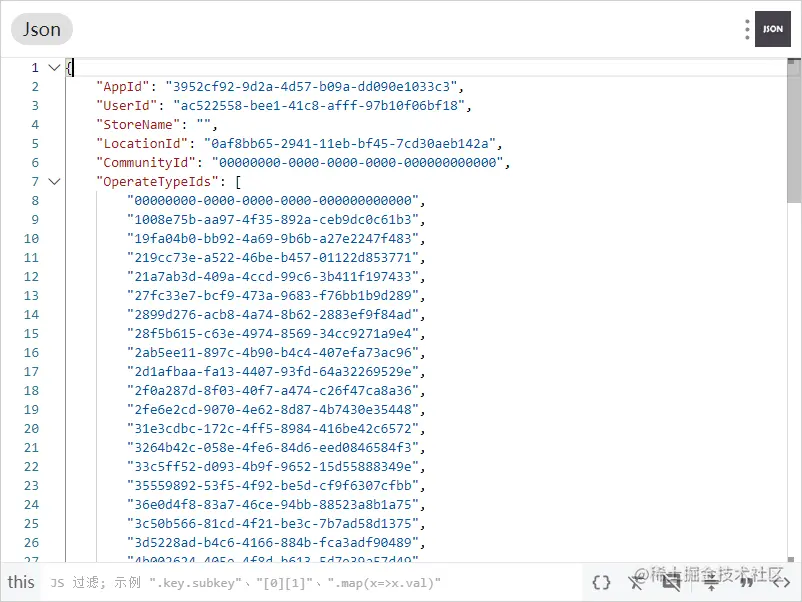
Task: Click the value 2899d276-acb8-4a74-8b62-2883ef9f84ad
Action: [x=273, y=315]
